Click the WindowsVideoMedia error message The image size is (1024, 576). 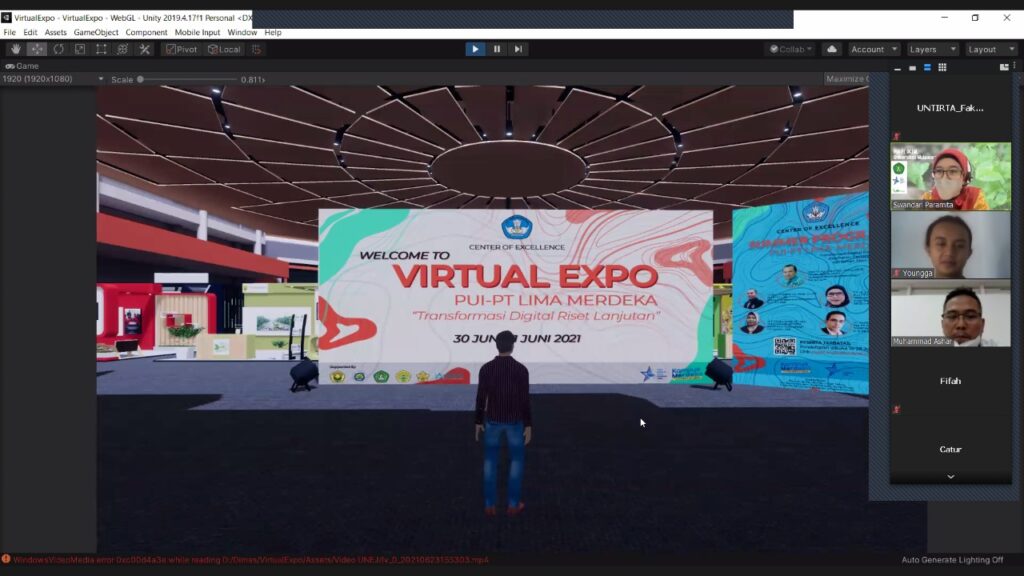[x=251, y=560]
